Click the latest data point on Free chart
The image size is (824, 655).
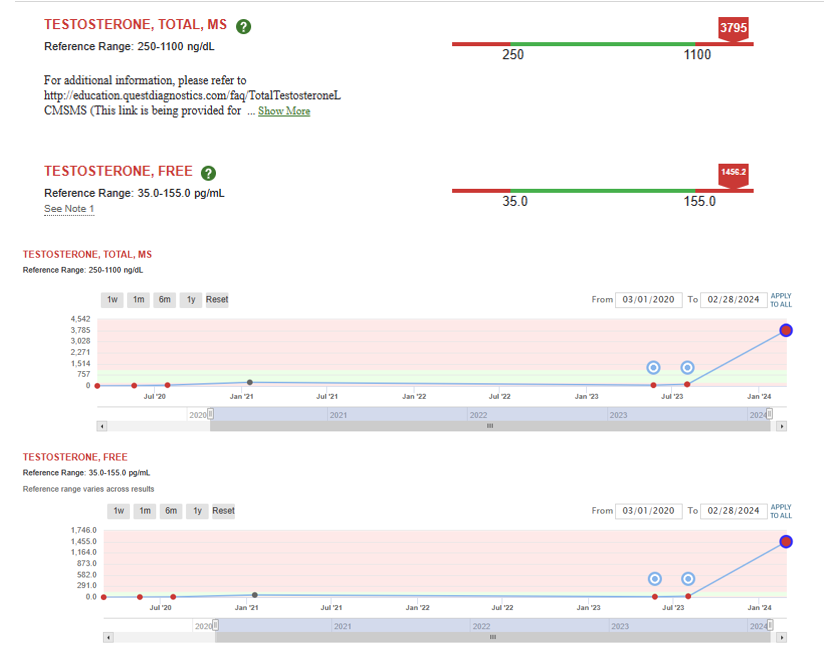pos(786,541)
